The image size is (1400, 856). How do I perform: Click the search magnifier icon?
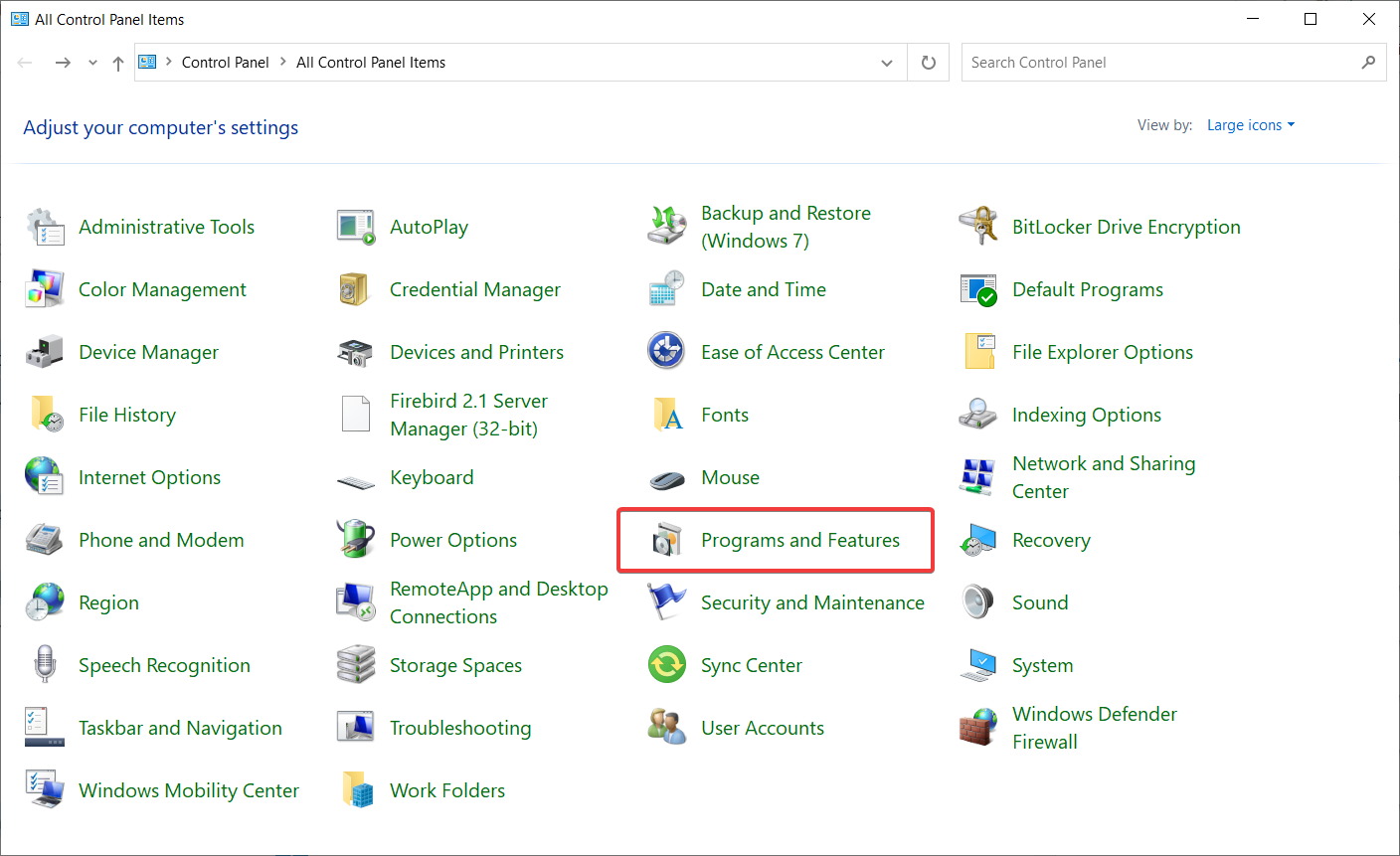pos(1369,63)
